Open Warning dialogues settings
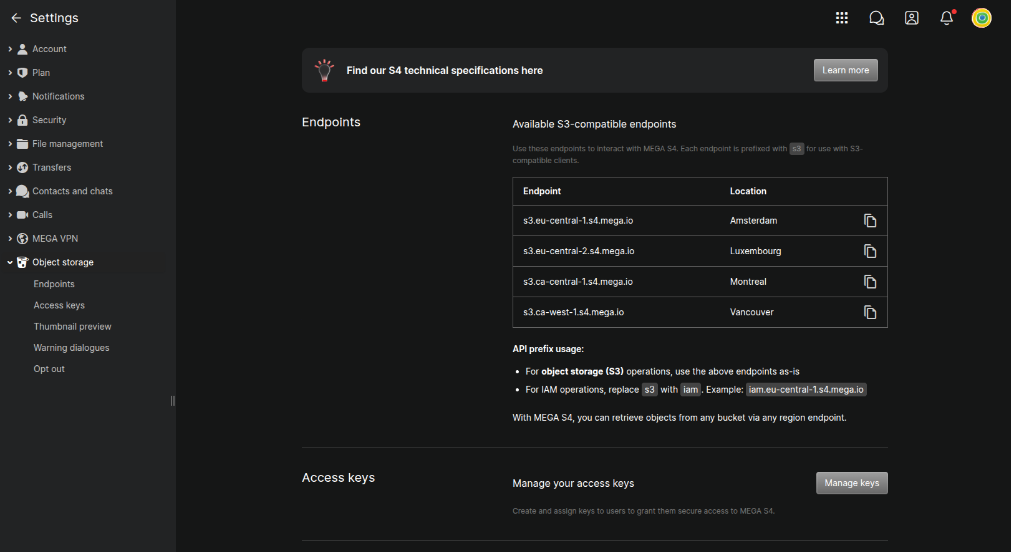 [x=72, y=348]
